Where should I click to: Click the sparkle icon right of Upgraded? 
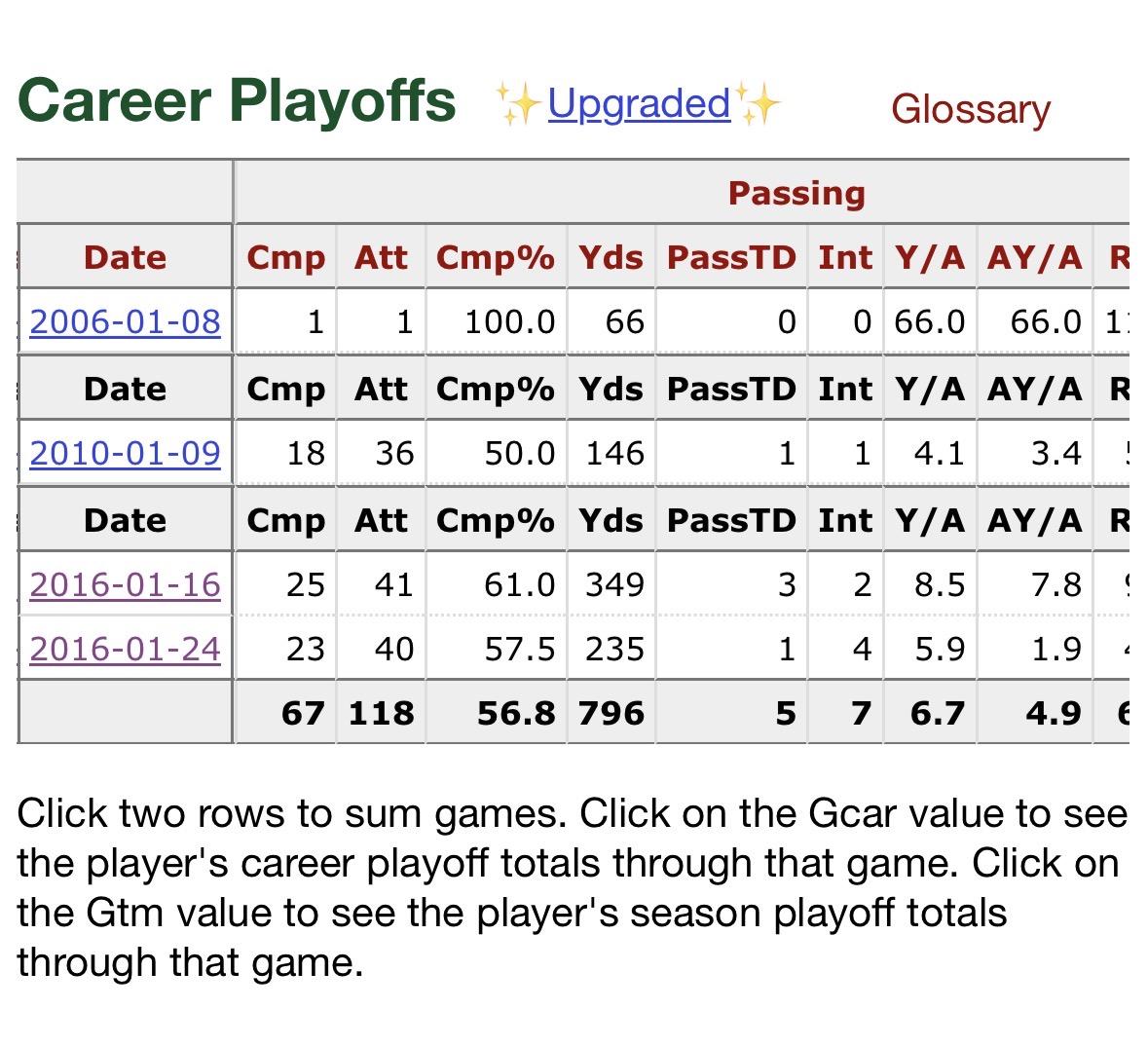[758, 103]
